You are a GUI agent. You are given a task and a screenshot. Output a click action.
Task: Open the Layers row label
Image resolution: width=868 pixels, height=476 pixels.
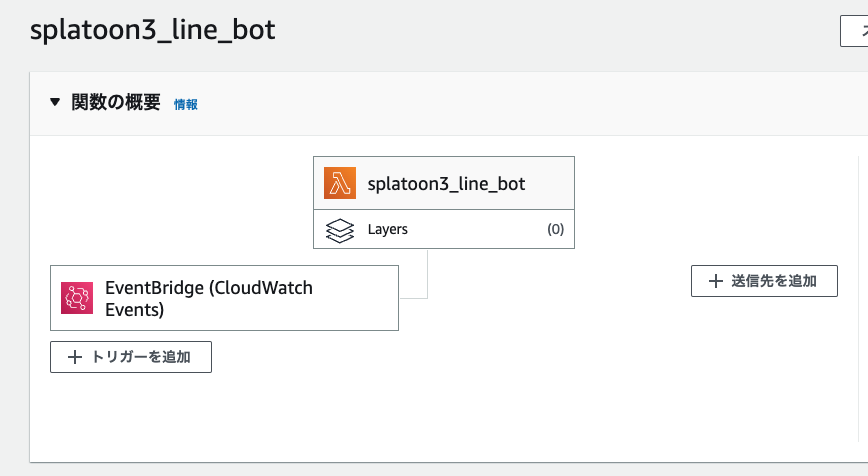tap(388, 229)
